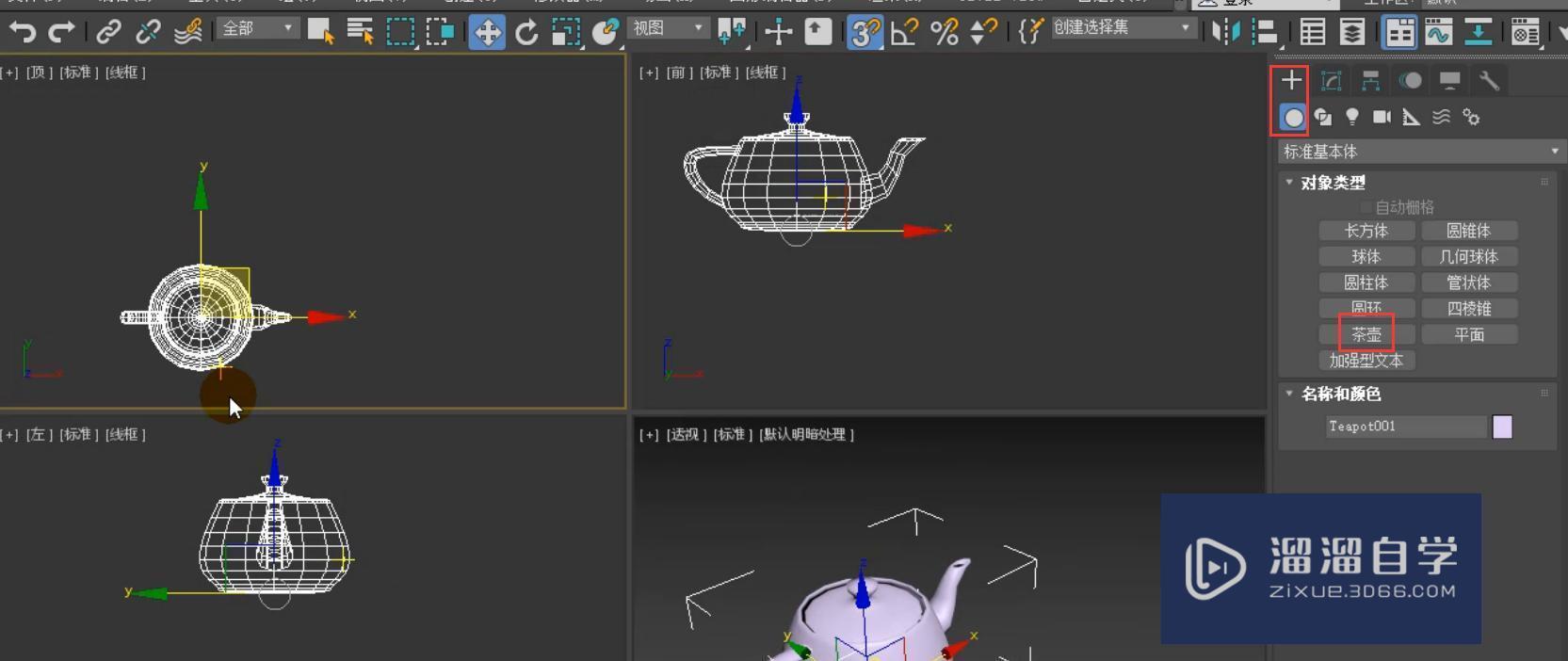Click the 长方体 button
Screen dimensions: 1568x661
(x=1366, y=231)
